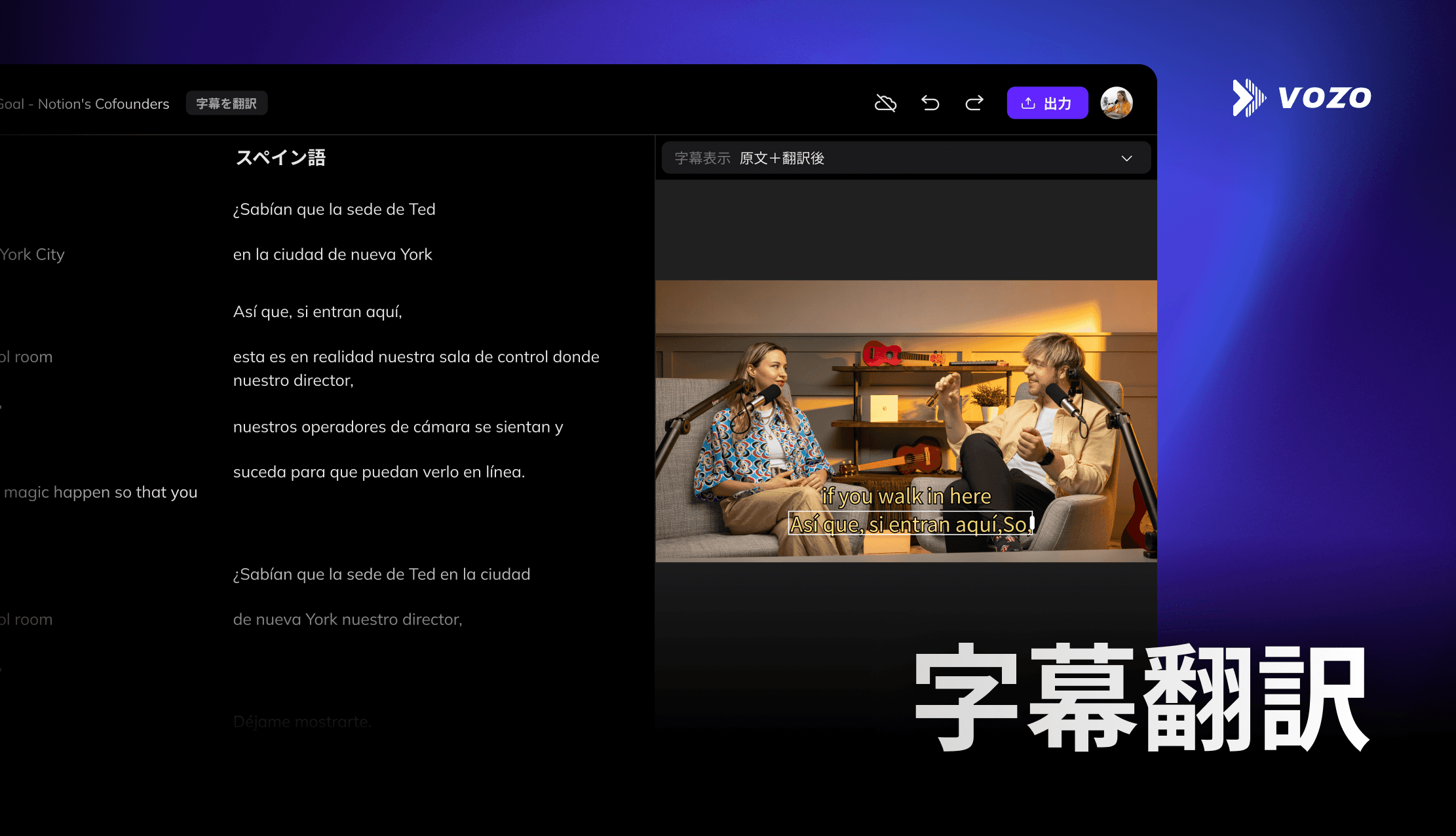Click the 出力 export button
This screenshot has height=836, width=1456.
[x=1047, y=103]
